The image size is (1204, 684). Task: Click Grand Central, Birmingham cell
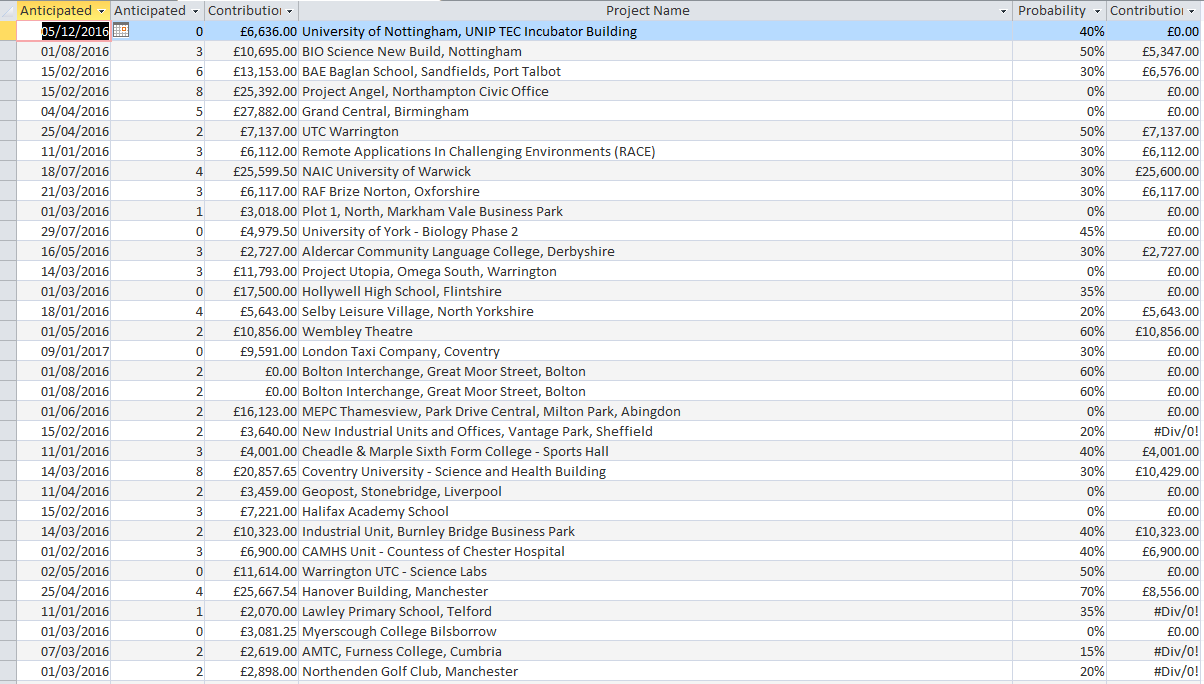coord(385,111)
